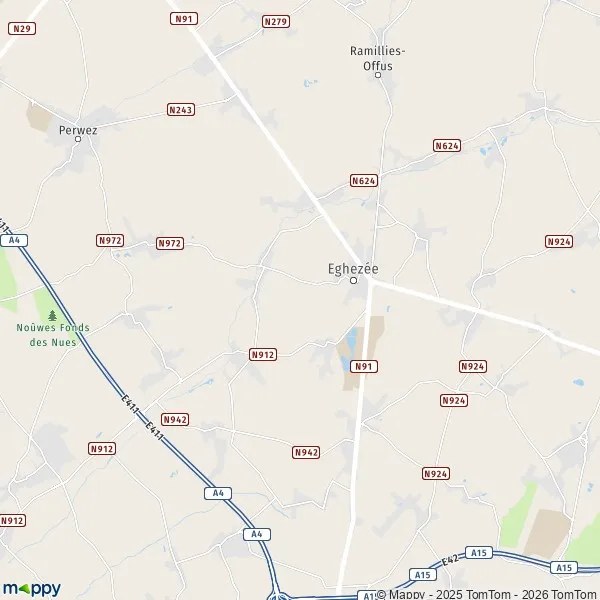Screen dimensions: 600x600
Task: Click the N924 shield on the east edge
Action: click(x=559, y=241)
